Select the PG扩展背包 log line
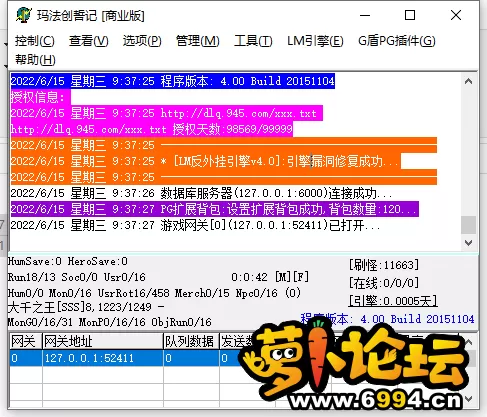Screen dimensions: 487x417 tap(214, 209)
